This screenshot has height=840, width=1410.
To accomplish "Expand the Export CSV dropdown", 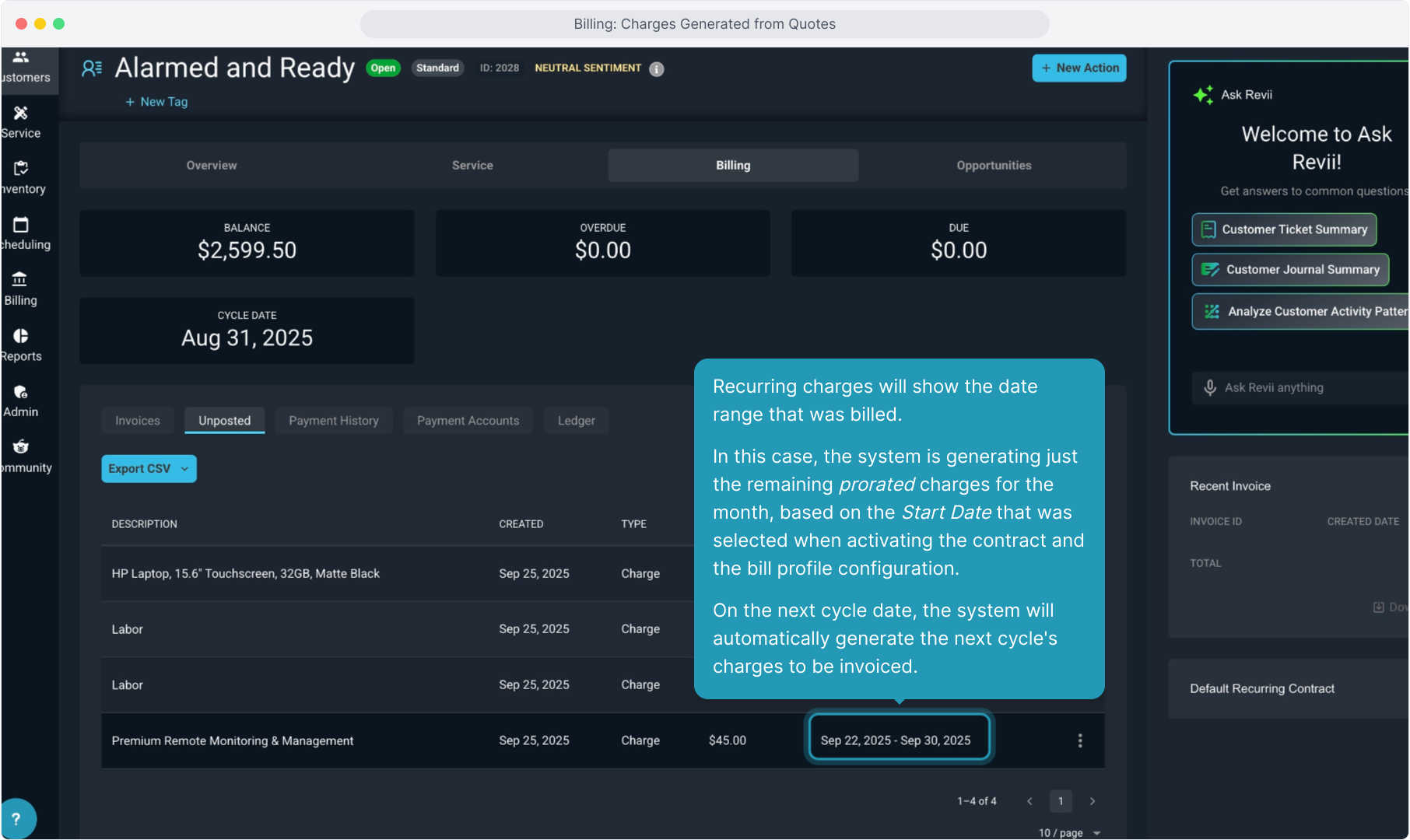I will click(149, 469).
